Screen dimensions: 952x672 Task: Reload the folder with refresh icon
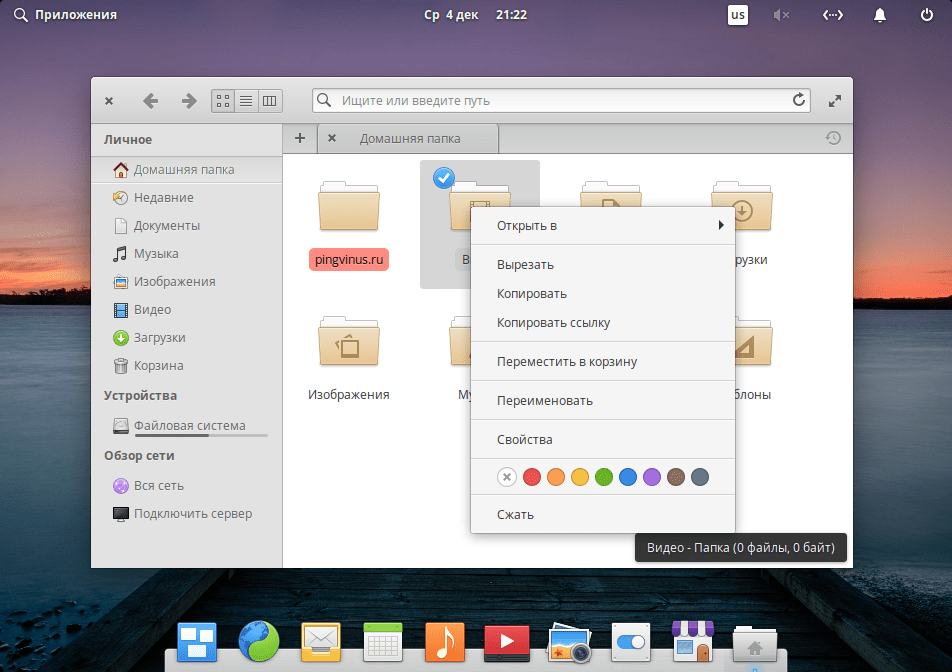pyautogui.click(x=798, y=100)
